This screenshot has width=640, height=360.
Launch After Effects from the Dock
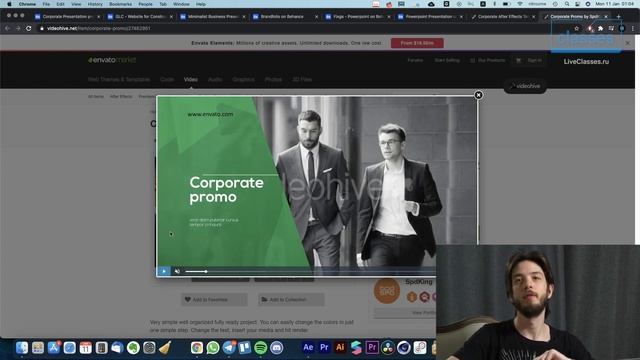pos(308,347)
